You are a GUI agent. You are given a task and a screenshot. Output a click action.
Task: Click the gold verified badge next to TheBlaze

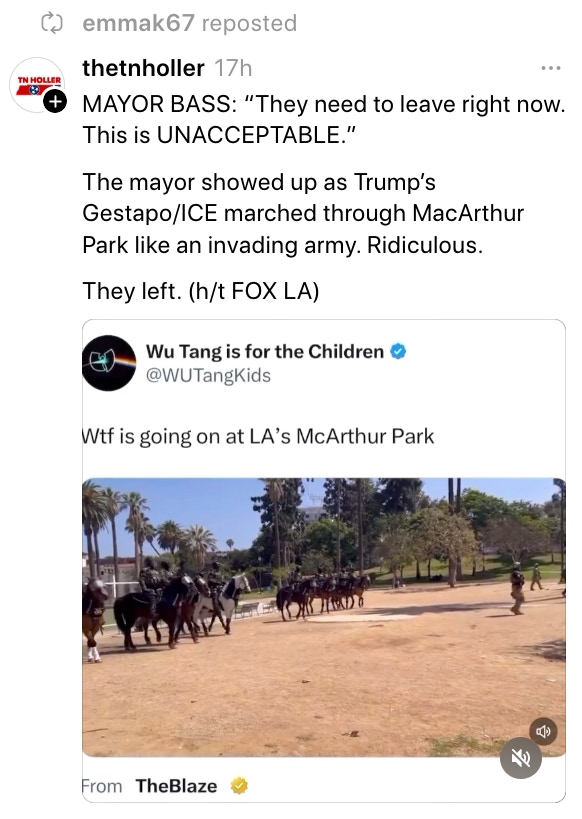click(239, 786)
